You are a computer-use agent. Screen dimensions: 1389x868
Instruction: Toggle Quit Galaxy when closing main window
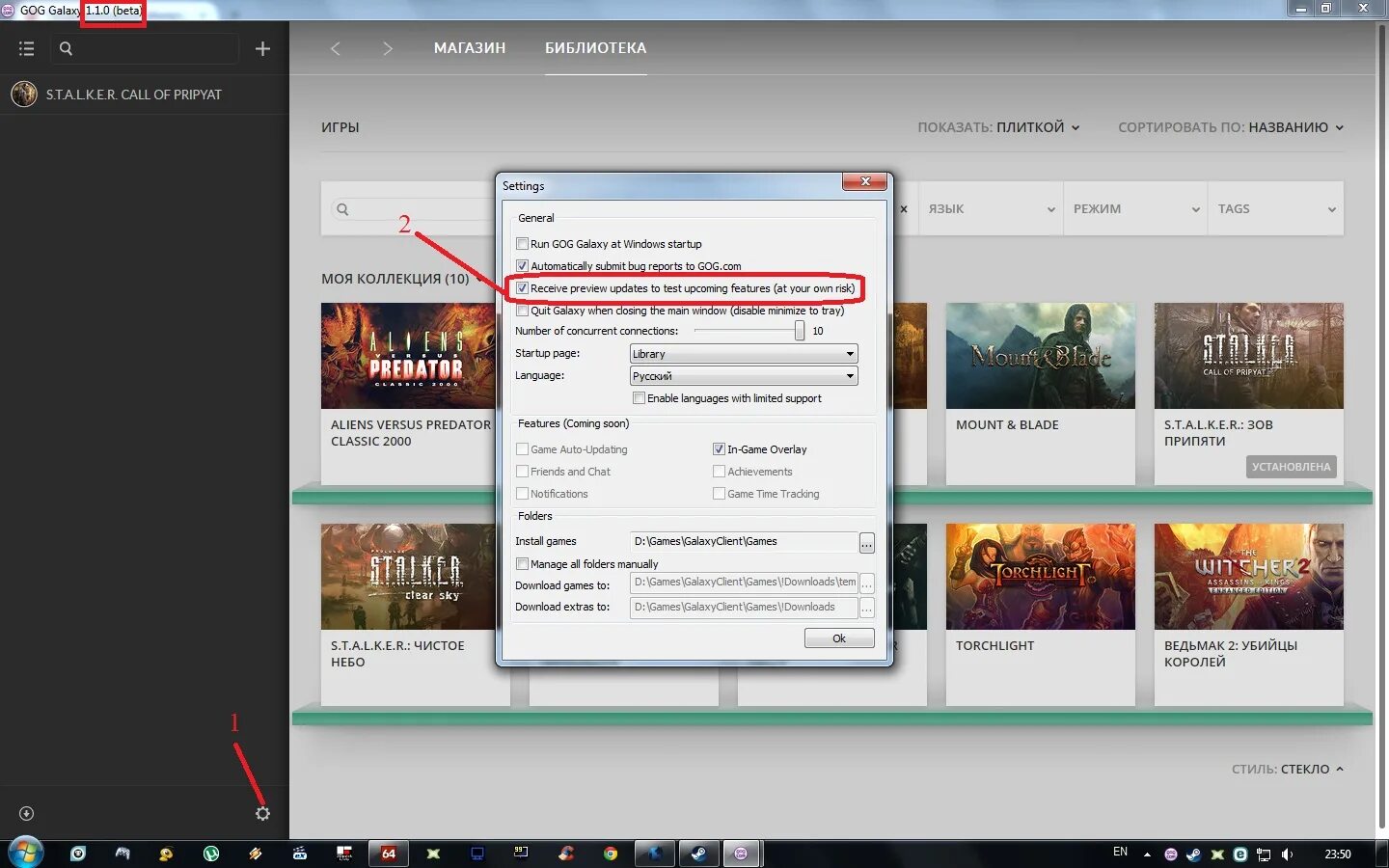tap(522, 311)
